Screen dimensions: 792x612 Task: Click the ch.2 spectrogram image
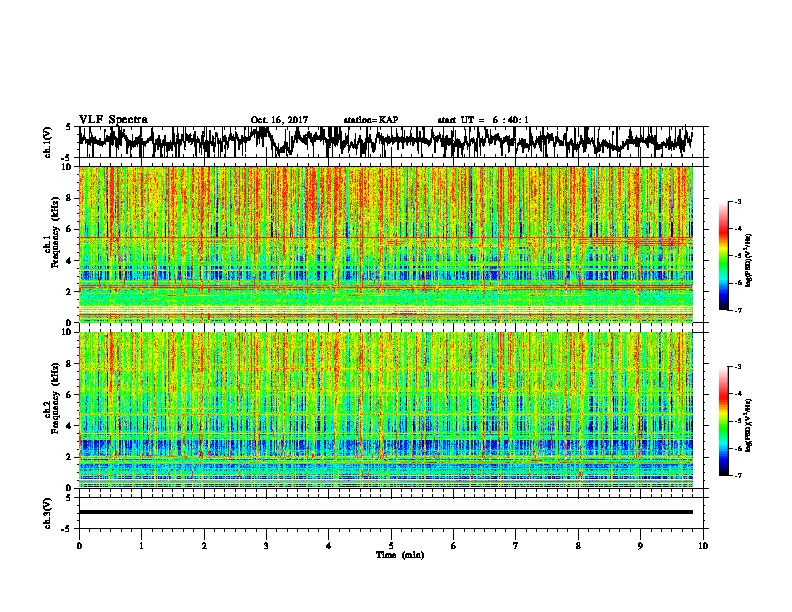coord(385,410)
